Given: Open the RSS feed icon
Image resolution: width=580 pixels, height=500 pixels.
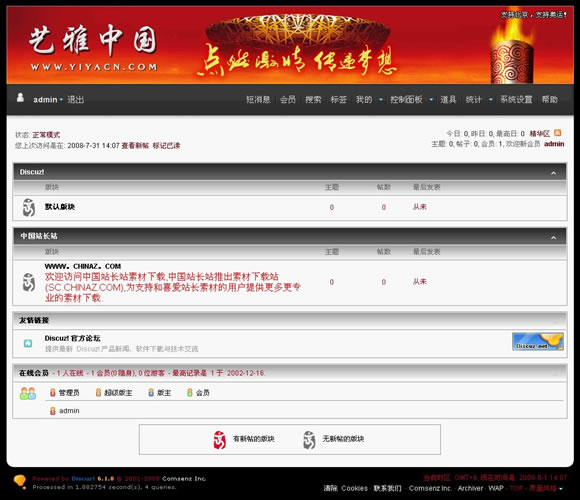Looking at the screenshot, I should (x=558, y=133).
